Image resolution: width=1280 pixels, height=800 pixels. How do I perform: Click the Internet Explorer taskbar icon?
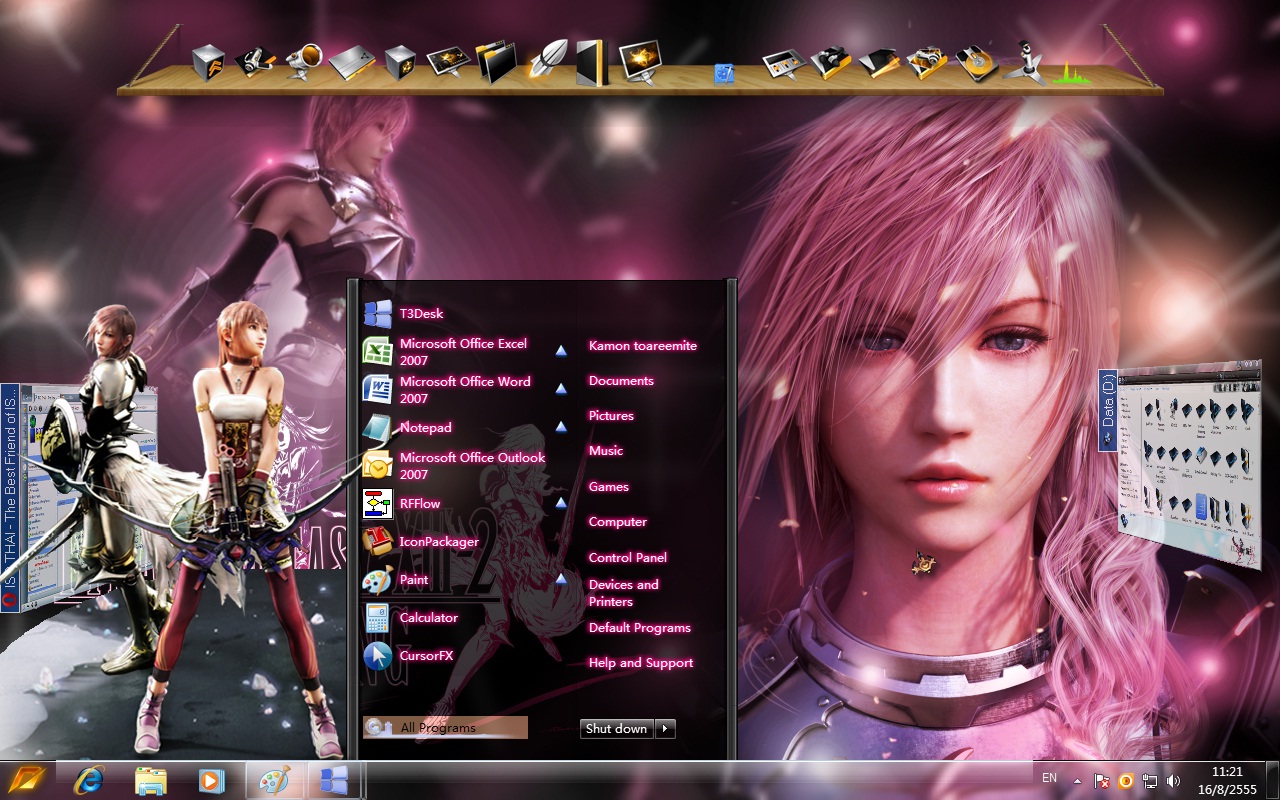coord(90,780)
